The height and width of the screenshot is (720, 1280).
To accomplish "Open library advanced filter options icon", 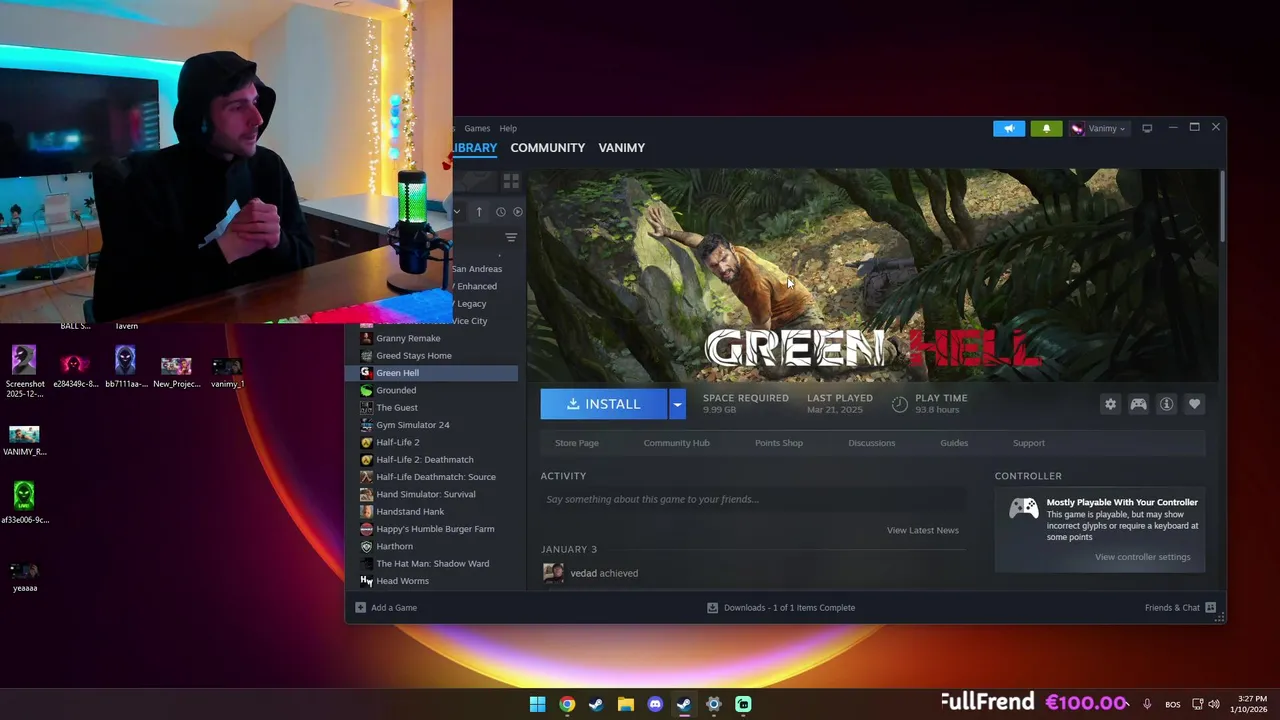I will pos(511,237).
